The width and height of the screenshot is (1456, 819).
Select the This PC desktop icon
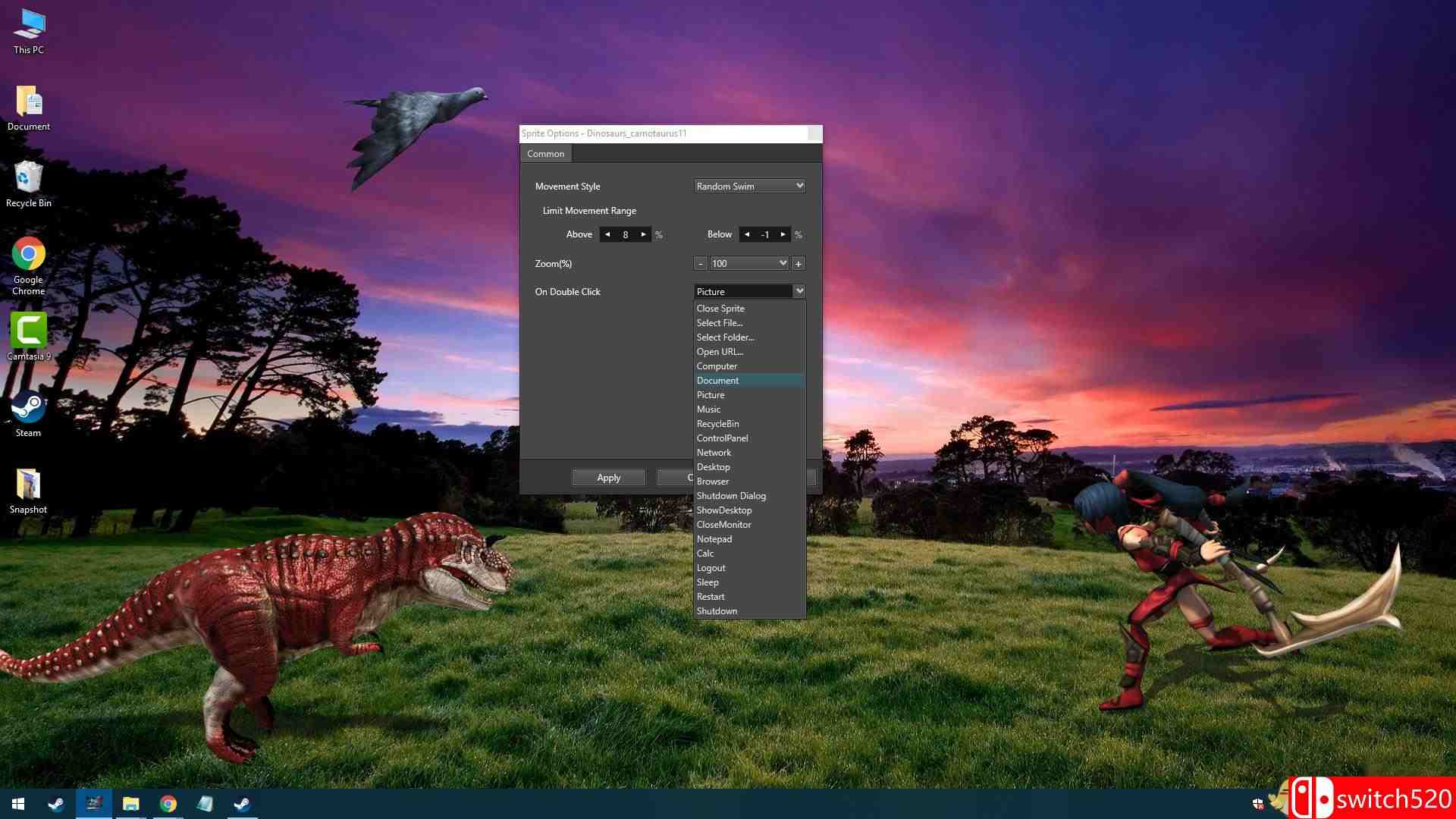click(28, 25)
